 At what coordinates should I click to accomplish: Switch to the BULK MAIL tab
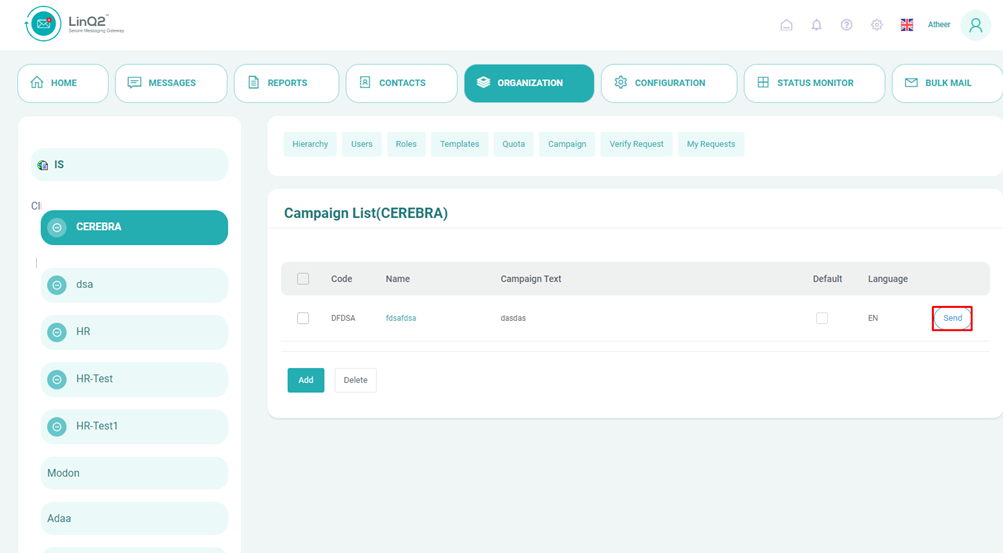947,83
